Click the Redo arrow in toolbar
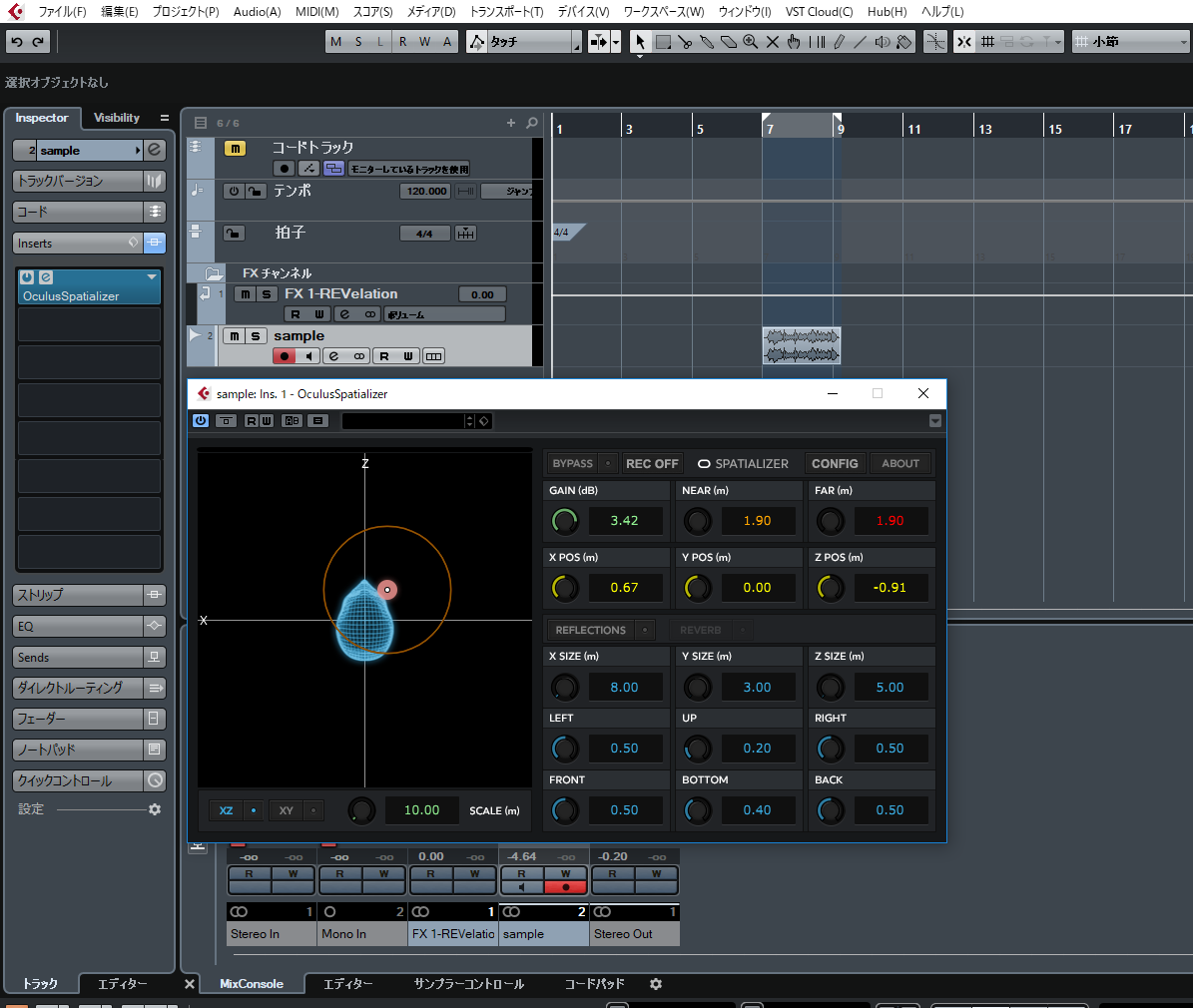 tap(38, 42)
